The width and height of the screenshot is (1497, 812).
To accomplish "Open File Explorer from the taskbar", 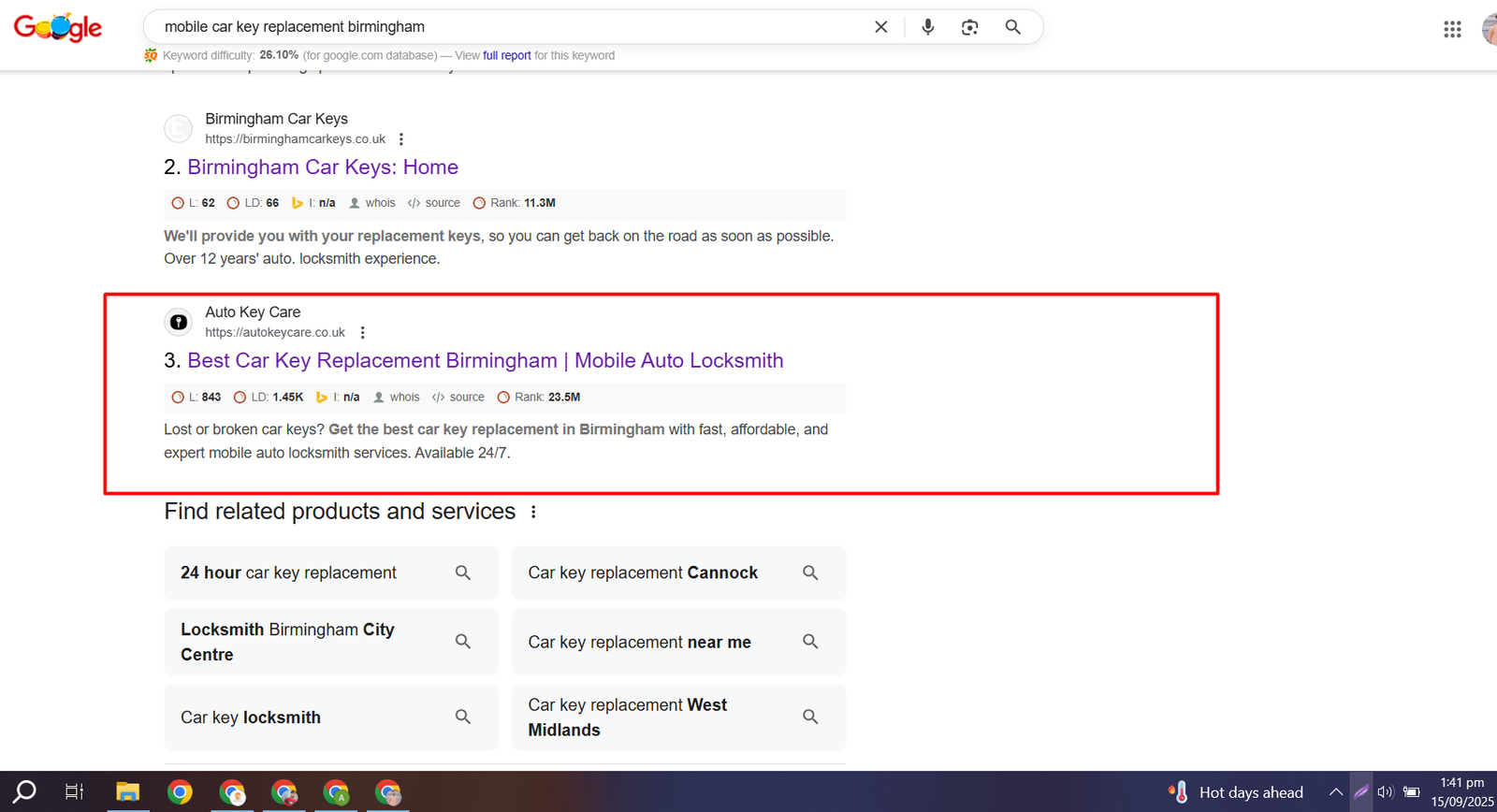I will (127, 792).
